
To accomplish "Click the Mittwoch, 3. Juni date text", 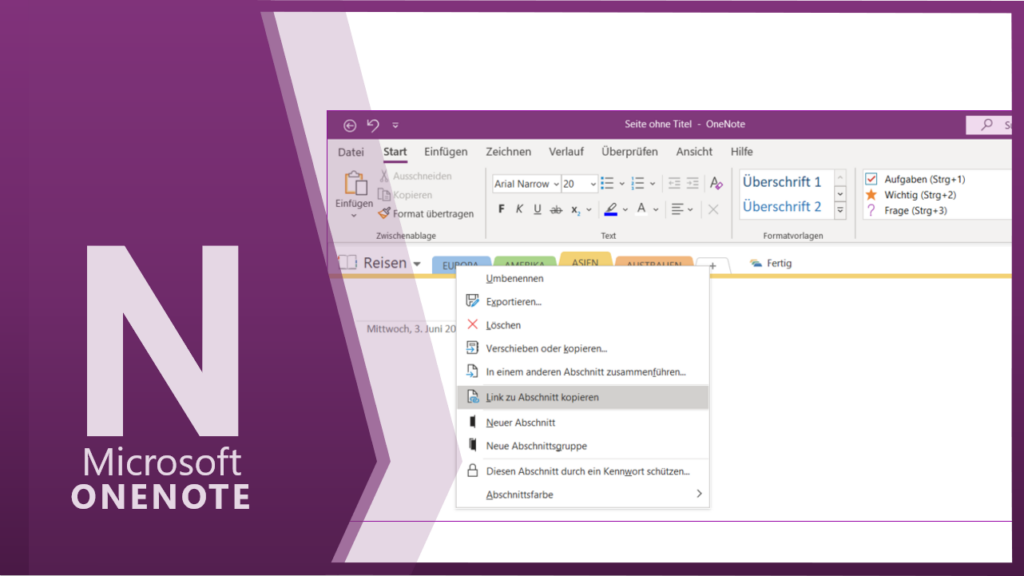I will pyautogui.click(x=411, y=328).
